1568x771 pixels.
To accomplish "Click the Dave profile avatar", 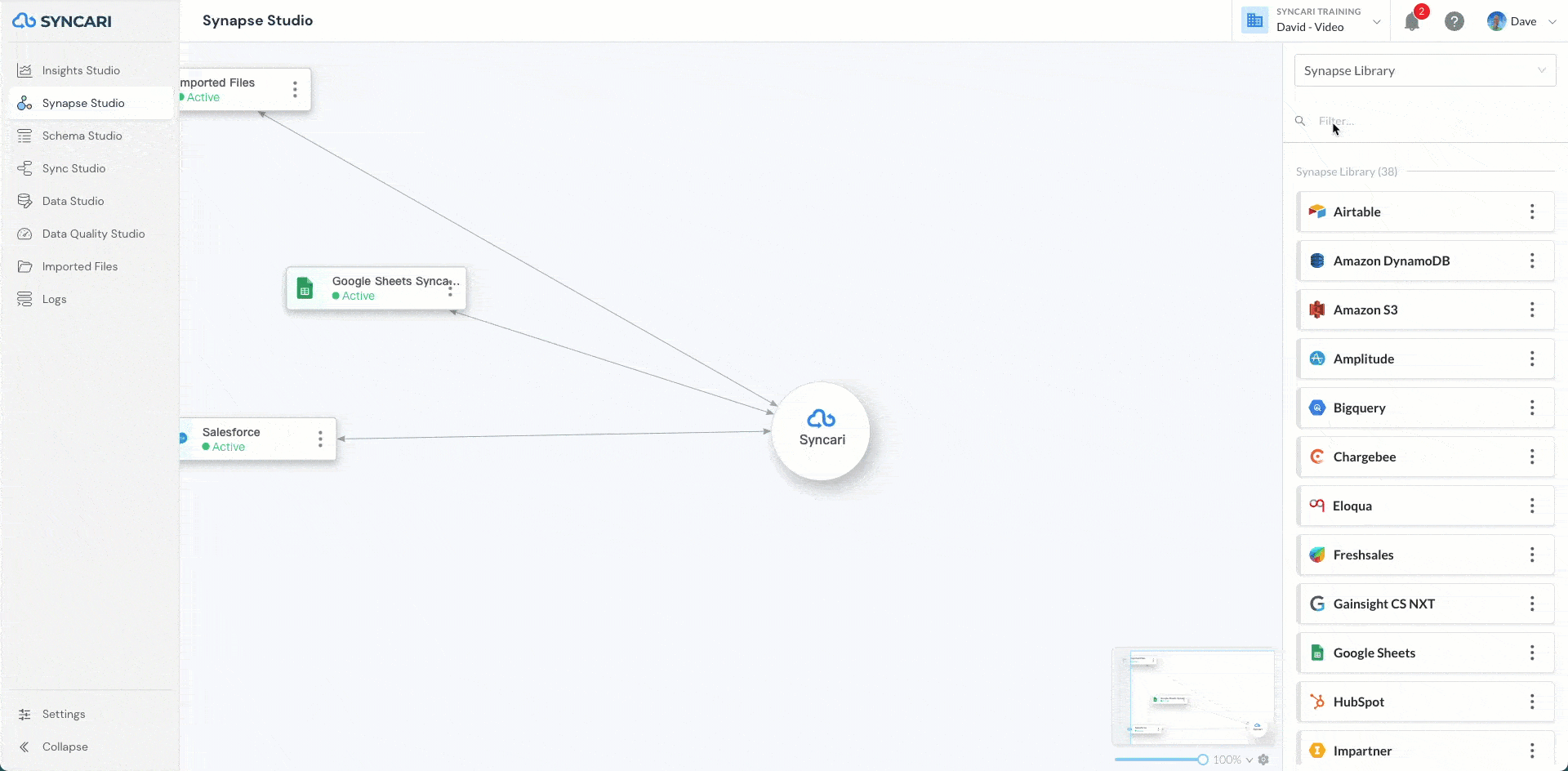I will pos(1496,21).
